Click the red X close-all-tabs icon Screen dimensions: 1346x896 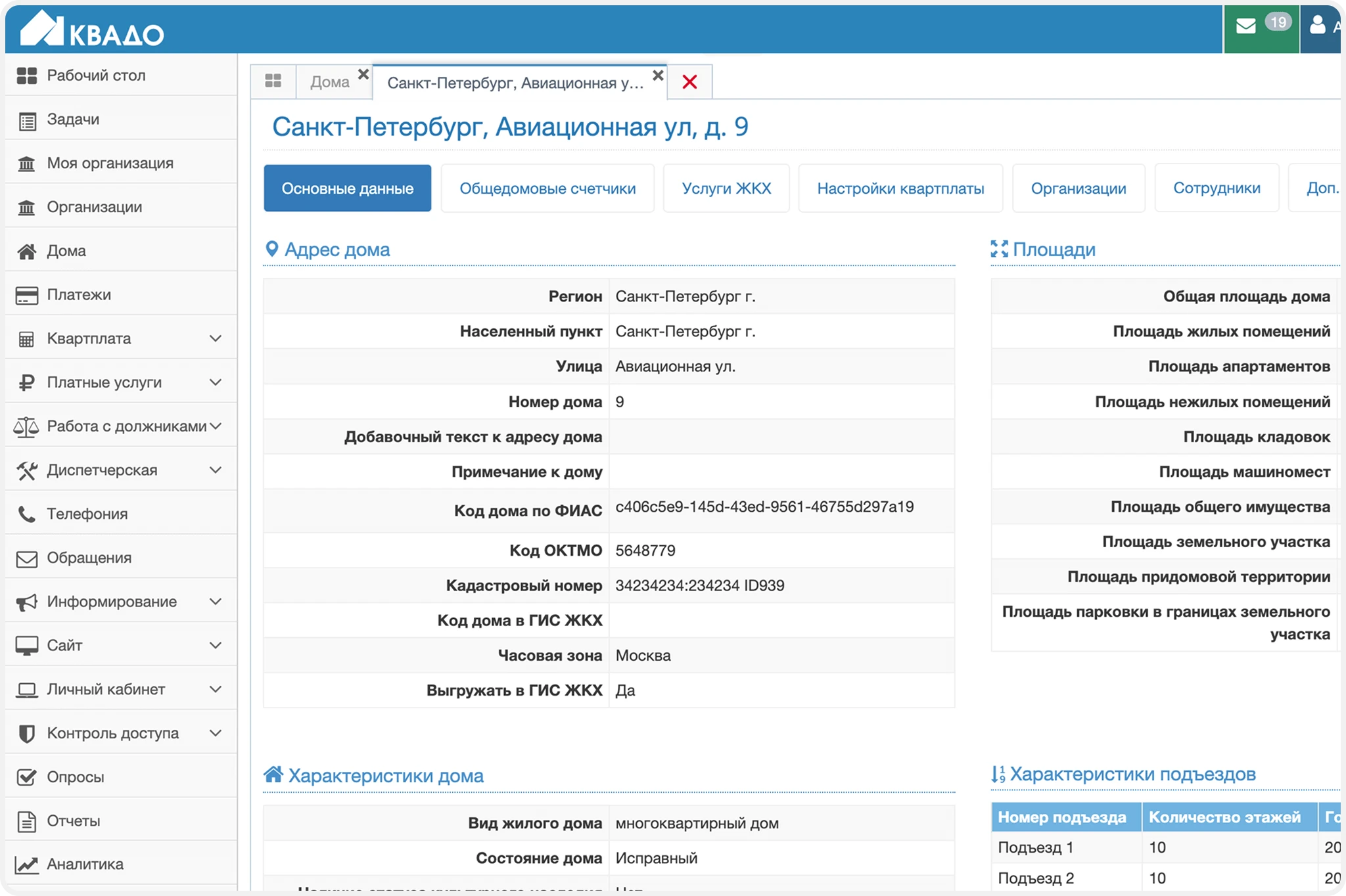click(x=689, y=82)
